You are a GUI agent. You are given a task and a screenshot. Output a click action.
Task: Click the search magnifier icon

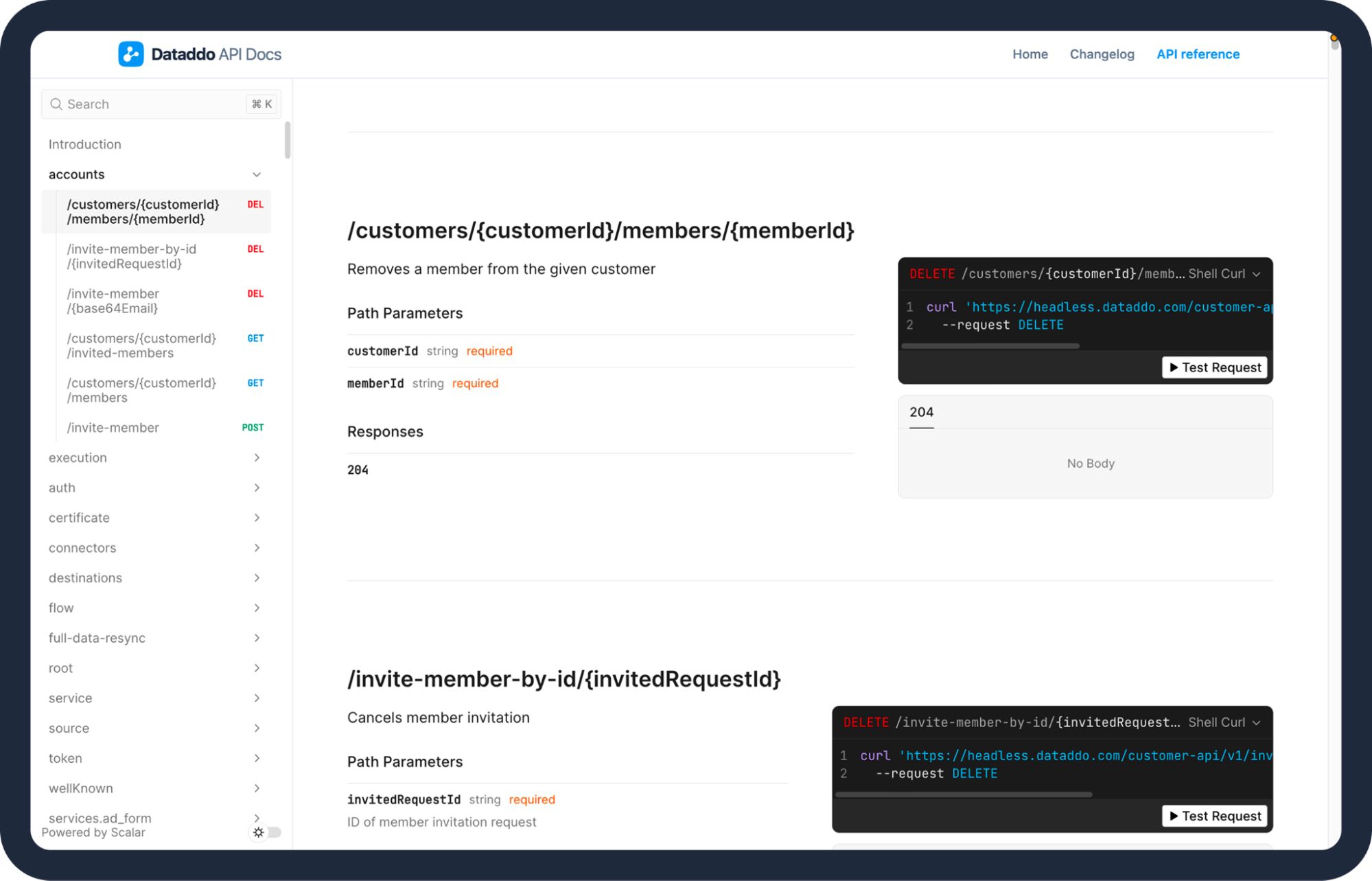[56, 104]
